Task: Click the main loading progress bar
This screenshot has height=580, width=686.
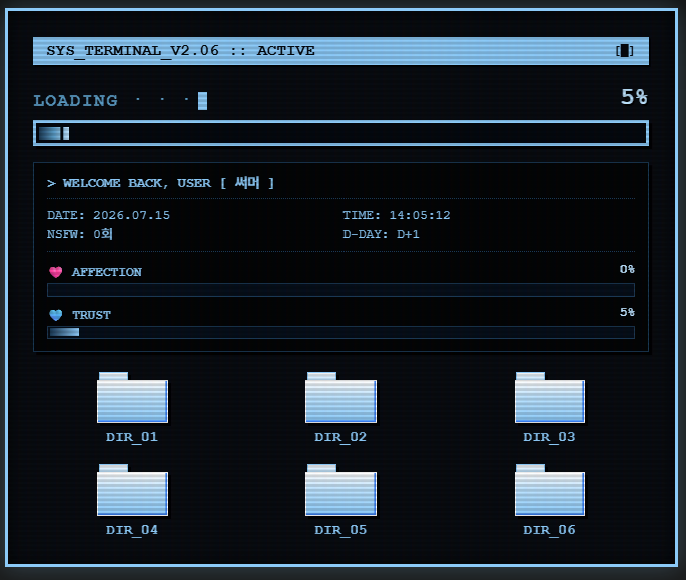Action: click(x=341, y=133)
